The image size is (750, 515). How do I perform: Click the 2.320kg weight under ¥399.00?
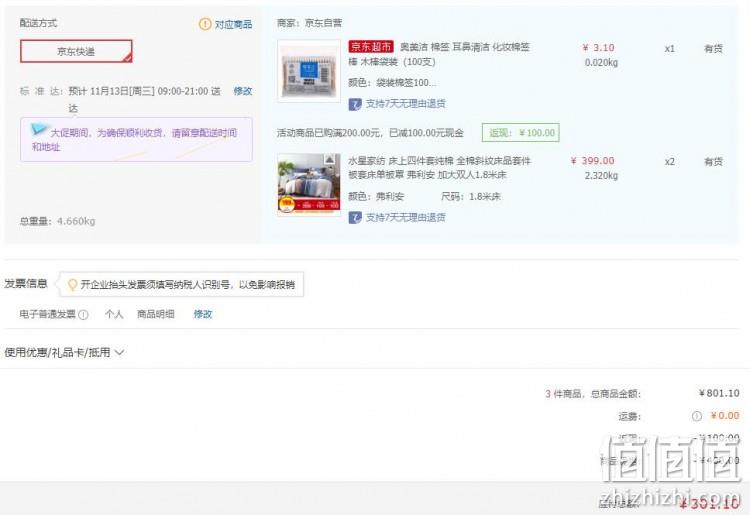click(601, 175)
